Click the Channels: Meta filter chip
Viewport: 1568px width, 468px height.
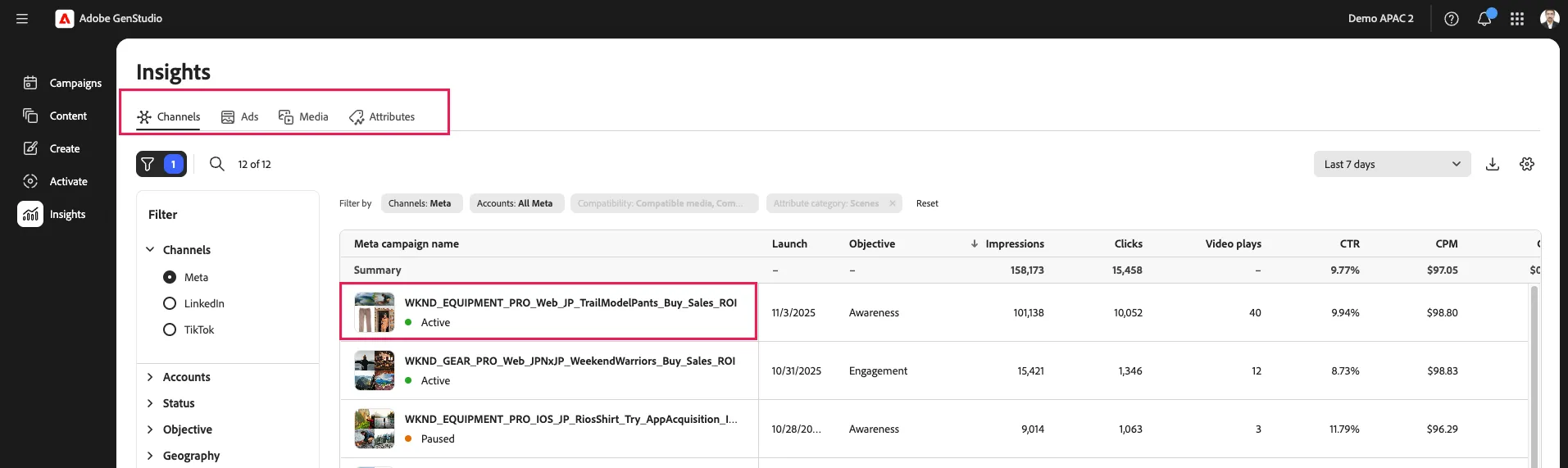click(x=421, y=203)
